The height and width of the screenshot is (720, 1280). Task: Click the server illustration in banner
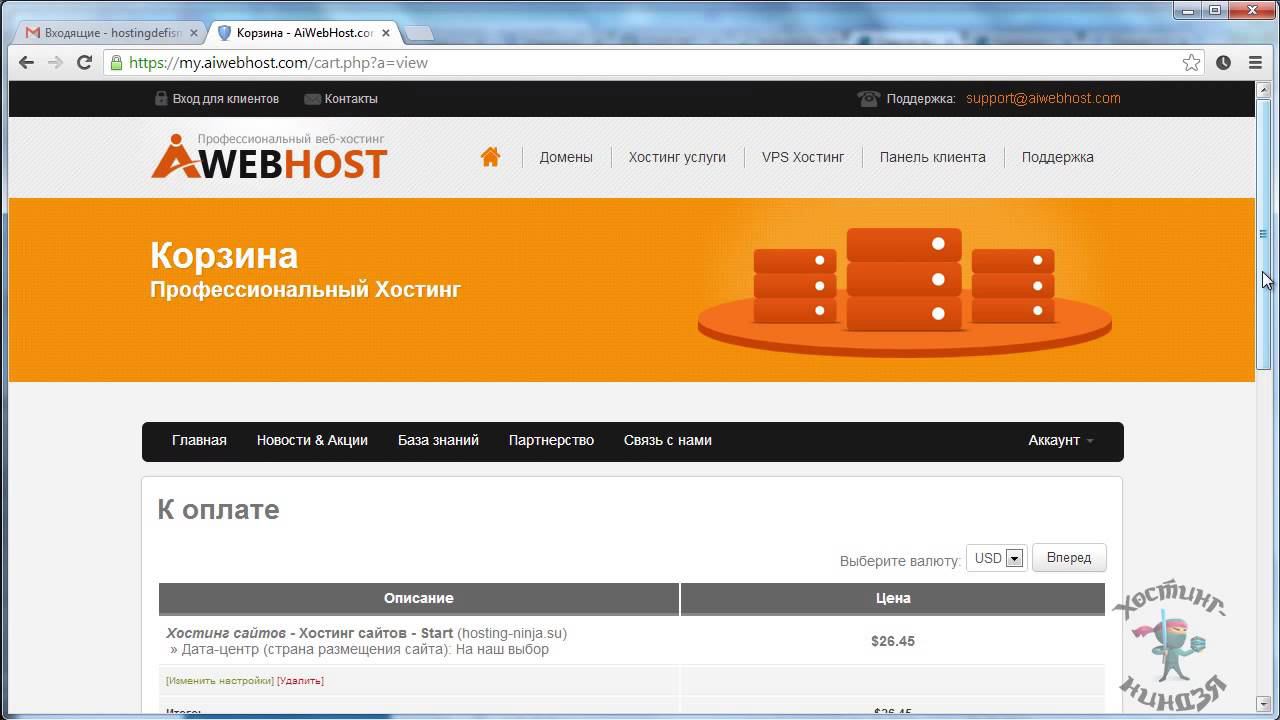coord(904,292)
